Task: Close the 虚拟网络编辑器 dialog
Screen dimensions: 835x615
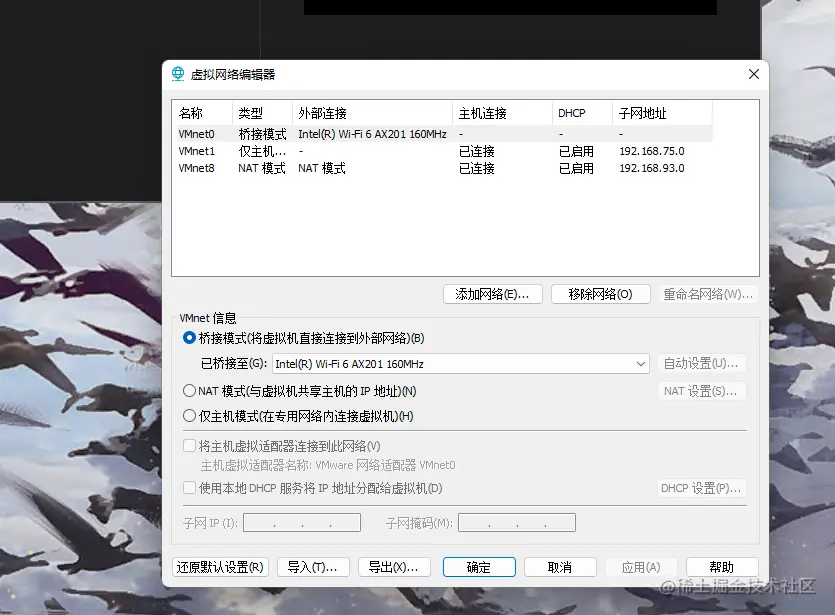Action: [754, 74]
